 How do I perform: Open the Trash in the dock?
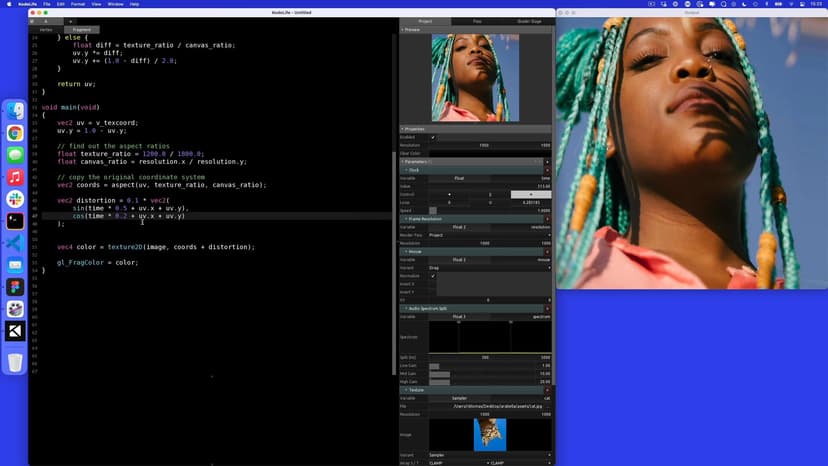(15, 362)
